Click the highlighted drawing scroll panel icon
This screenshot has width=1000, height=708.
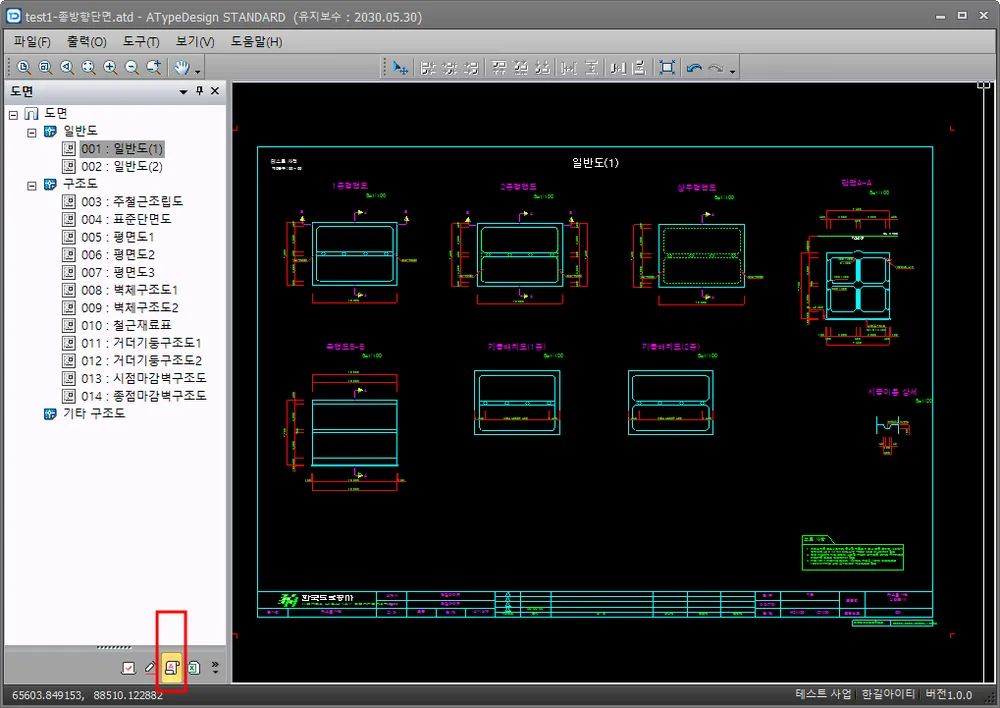pos(172,668)
